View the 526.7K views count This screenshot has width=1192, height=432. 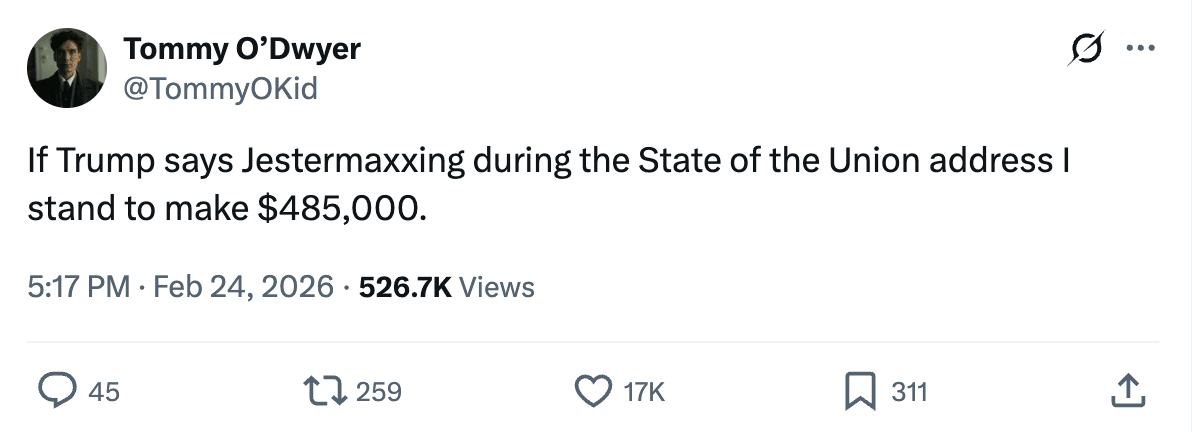pyautogui.click(x=404, y=288)
